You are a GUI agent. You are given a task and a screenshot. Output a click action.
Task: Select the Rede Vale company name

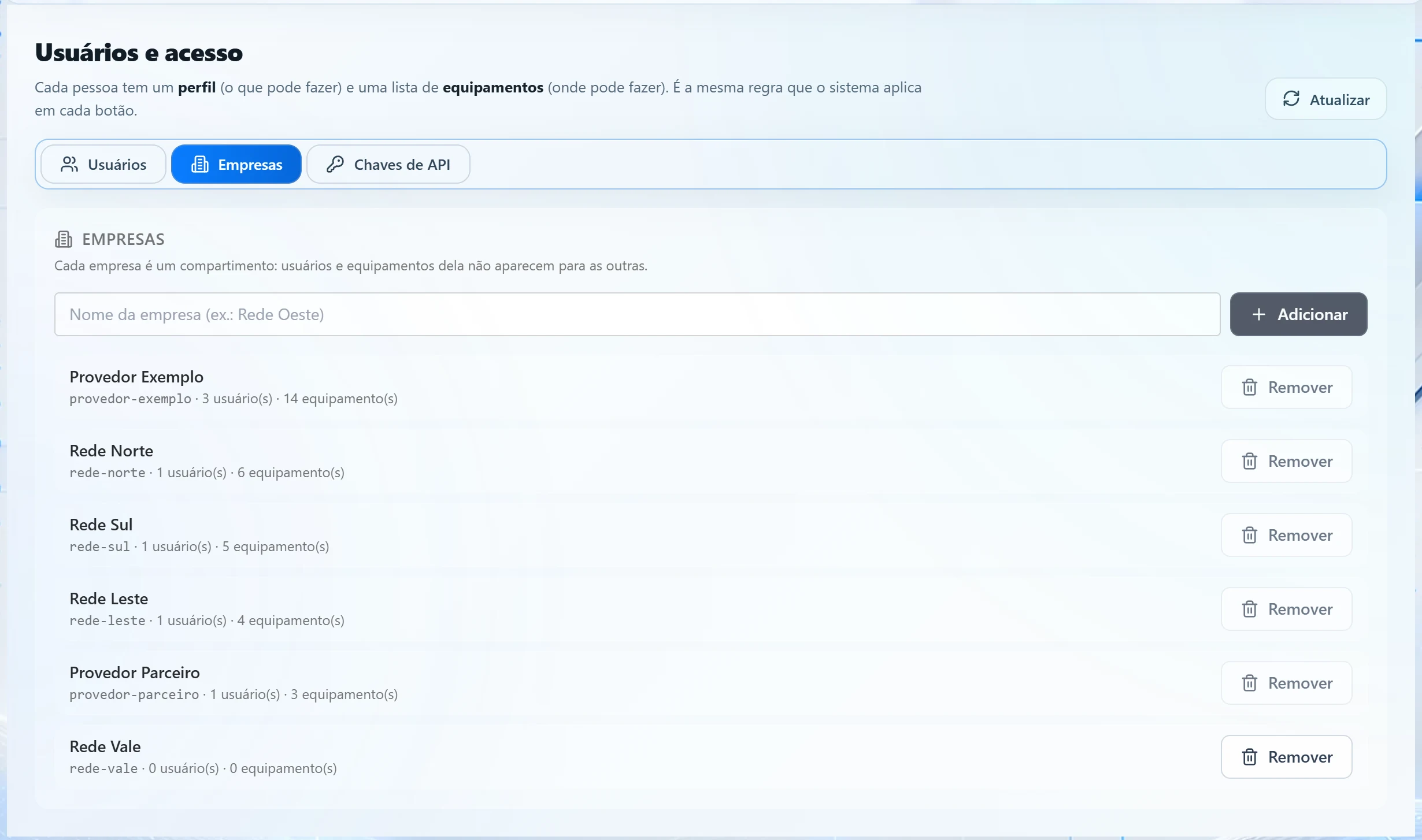pyautogui.click(x=105, y=746)
